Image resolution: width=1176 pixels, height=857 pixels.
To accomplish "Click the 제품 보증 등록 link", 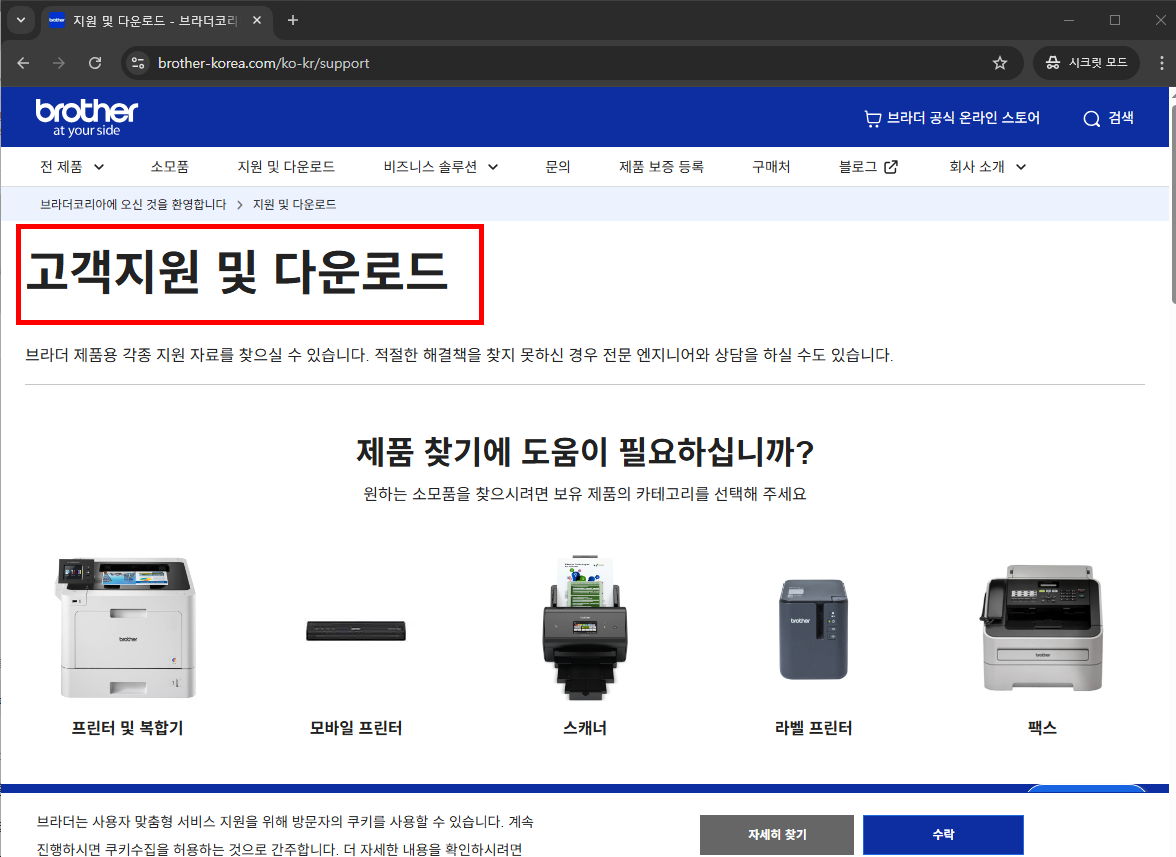I will coord(660,167).
